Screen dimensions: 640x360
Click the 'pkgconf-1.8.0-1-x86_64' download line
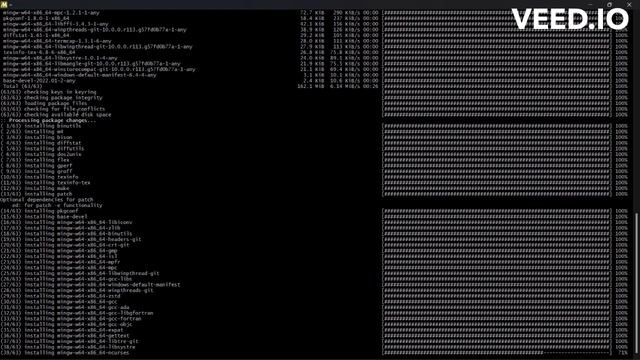(36, 18)
